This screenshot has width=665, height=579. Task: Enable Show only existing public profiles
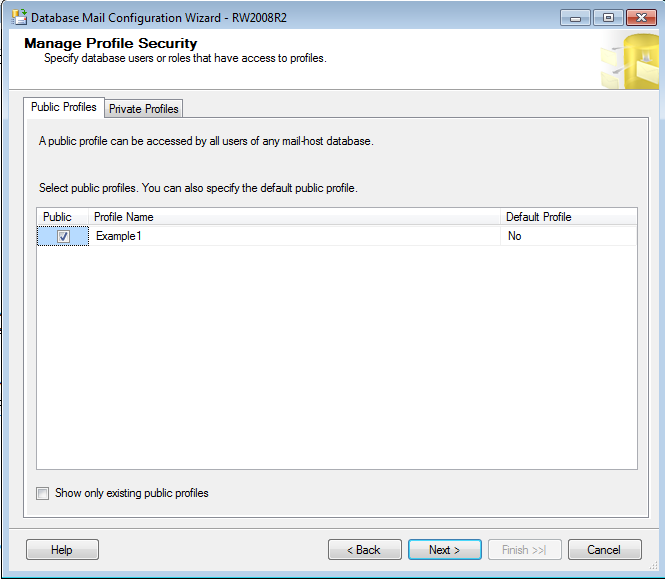coord(42,493)
